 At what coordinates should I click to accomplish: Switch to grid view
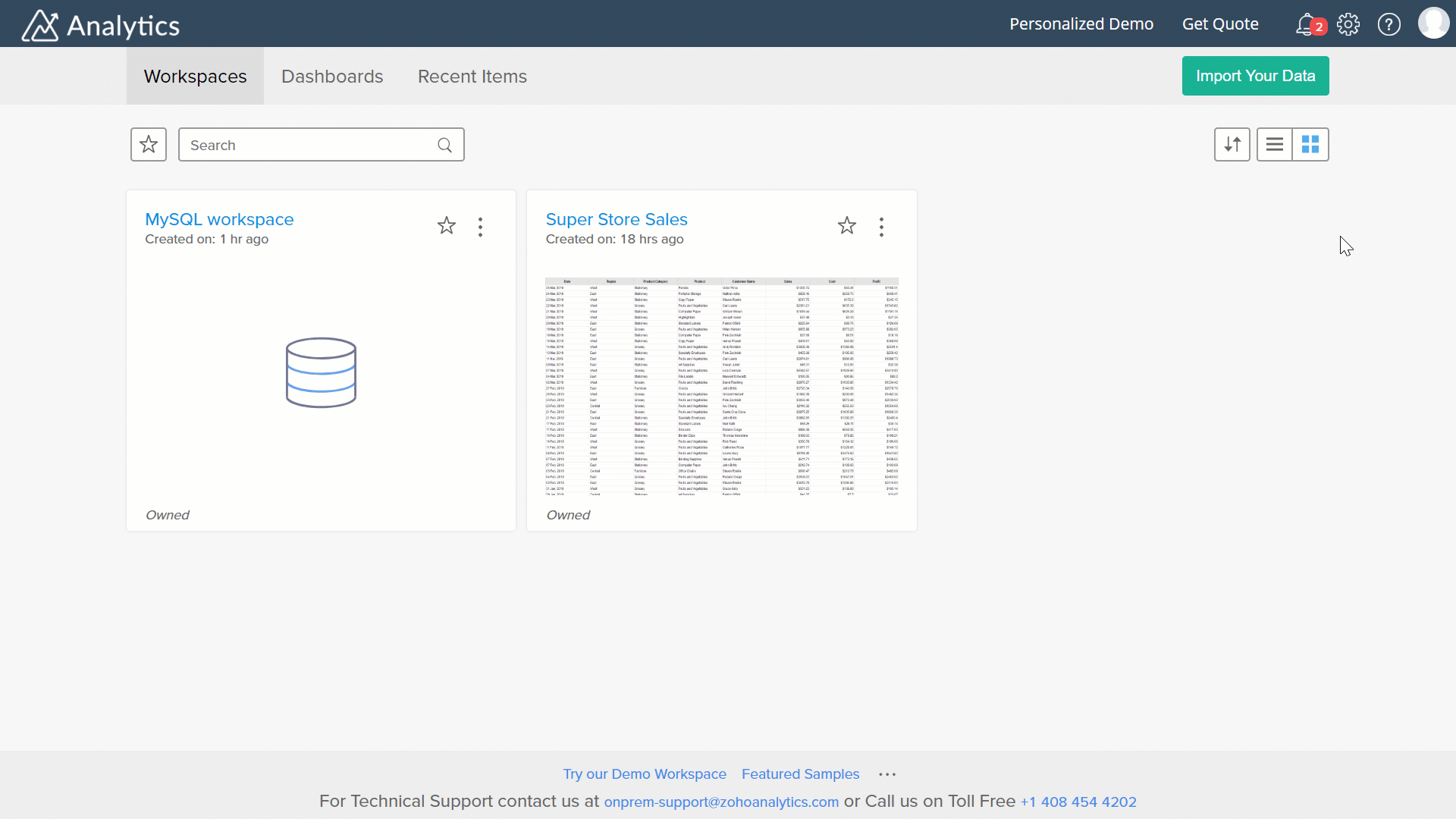1310,144
